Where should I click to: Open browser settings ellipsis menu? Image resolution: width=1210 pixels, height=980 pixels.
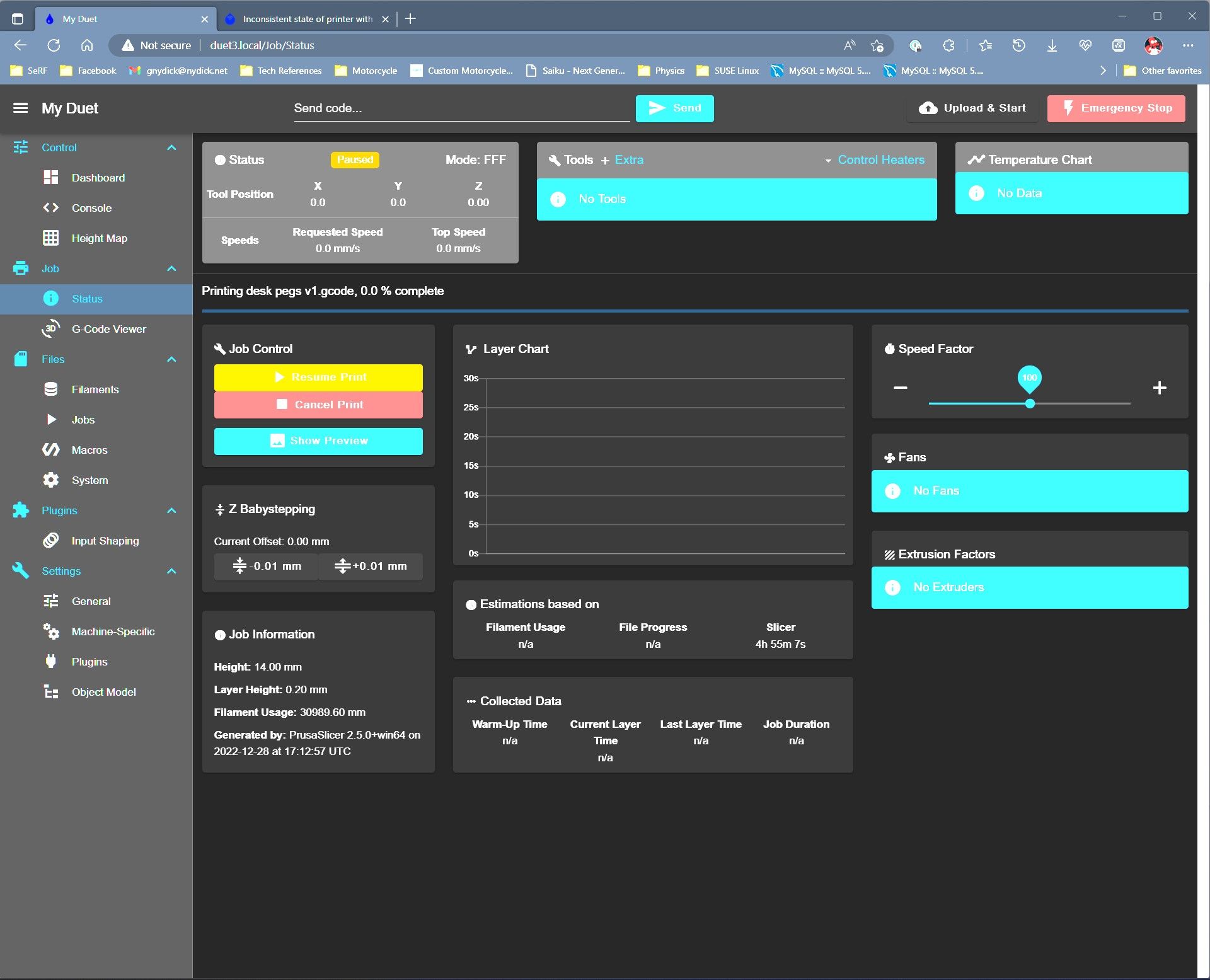point(1188,45)
